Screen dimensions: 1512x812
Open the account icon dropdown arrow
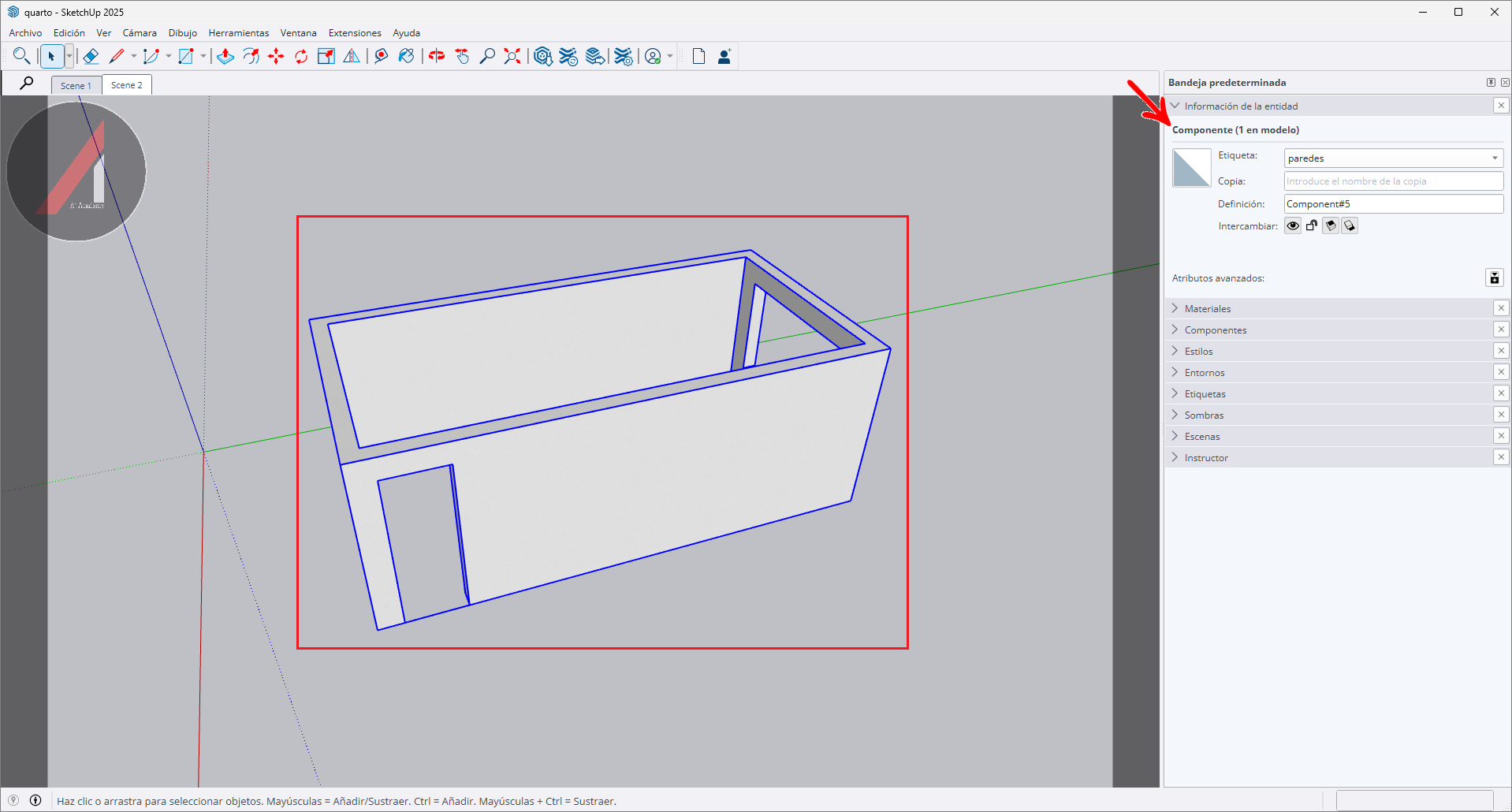point(670,56)
